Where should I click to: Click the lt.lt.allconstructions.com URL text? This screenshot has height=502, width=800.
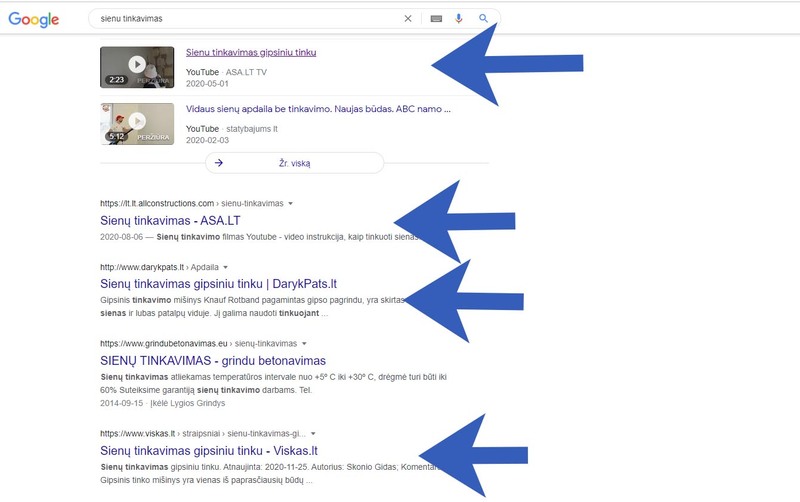point(191,203)
